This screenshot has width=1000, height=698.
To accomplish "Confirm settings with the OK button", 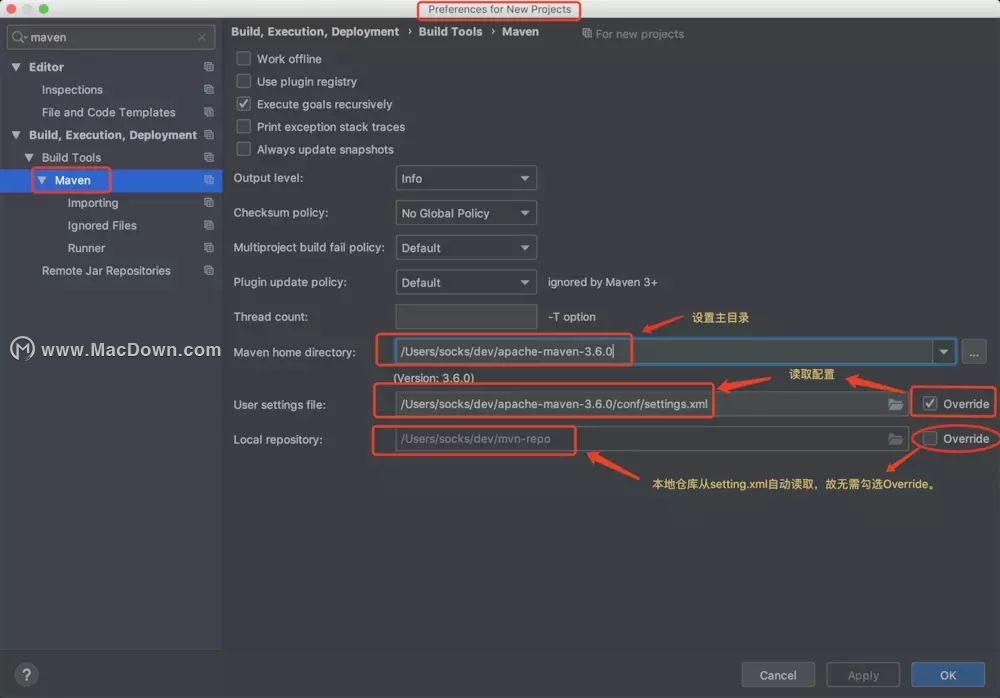I will [948, 675].
